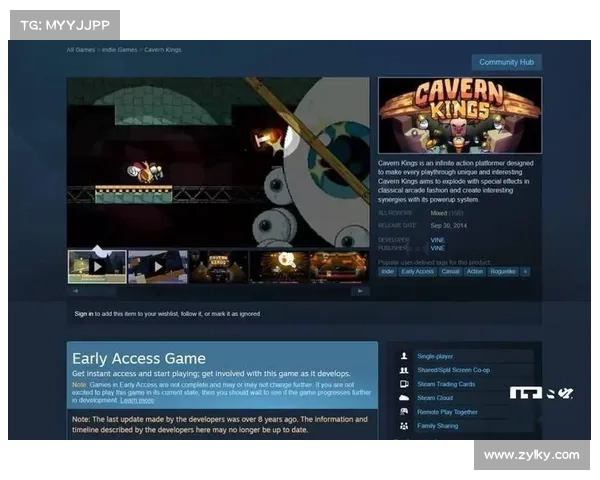This screenshot has width=600, height=480.
Task: Click the Early Access Game heading
Action: pos(139,359)
